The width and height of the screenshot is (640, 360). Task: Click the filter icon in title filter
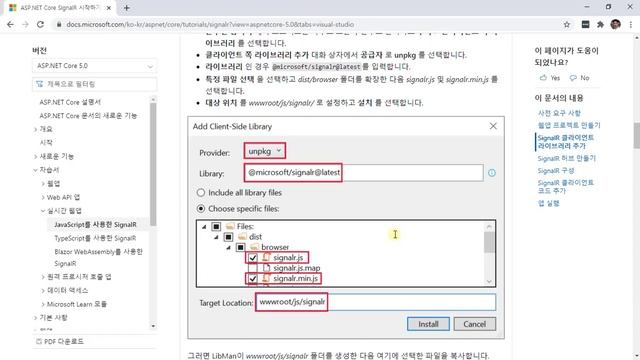tap(40, 84)
